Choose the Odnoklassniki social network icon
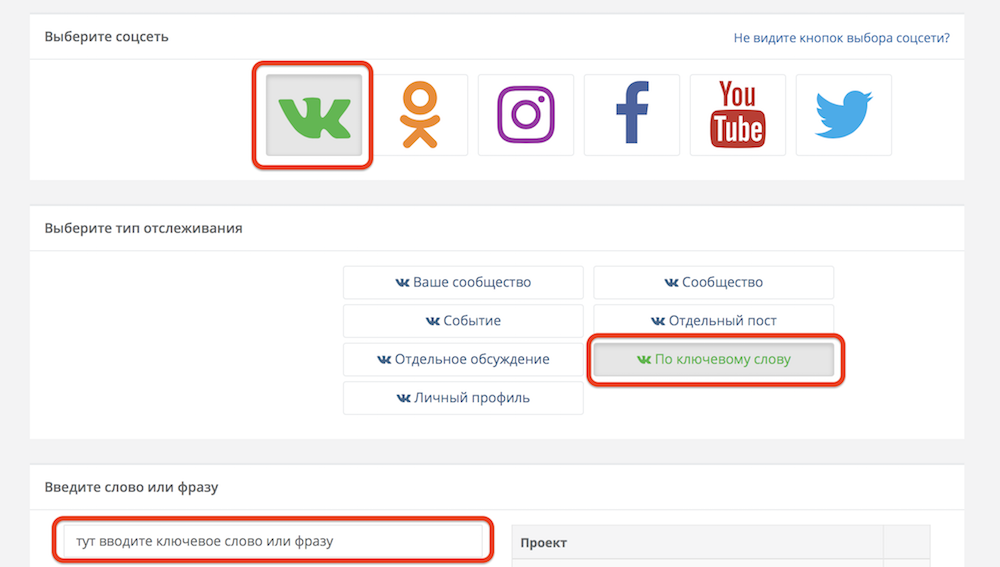The height and width of the screenshot is (567, 1000). (420, 115)
